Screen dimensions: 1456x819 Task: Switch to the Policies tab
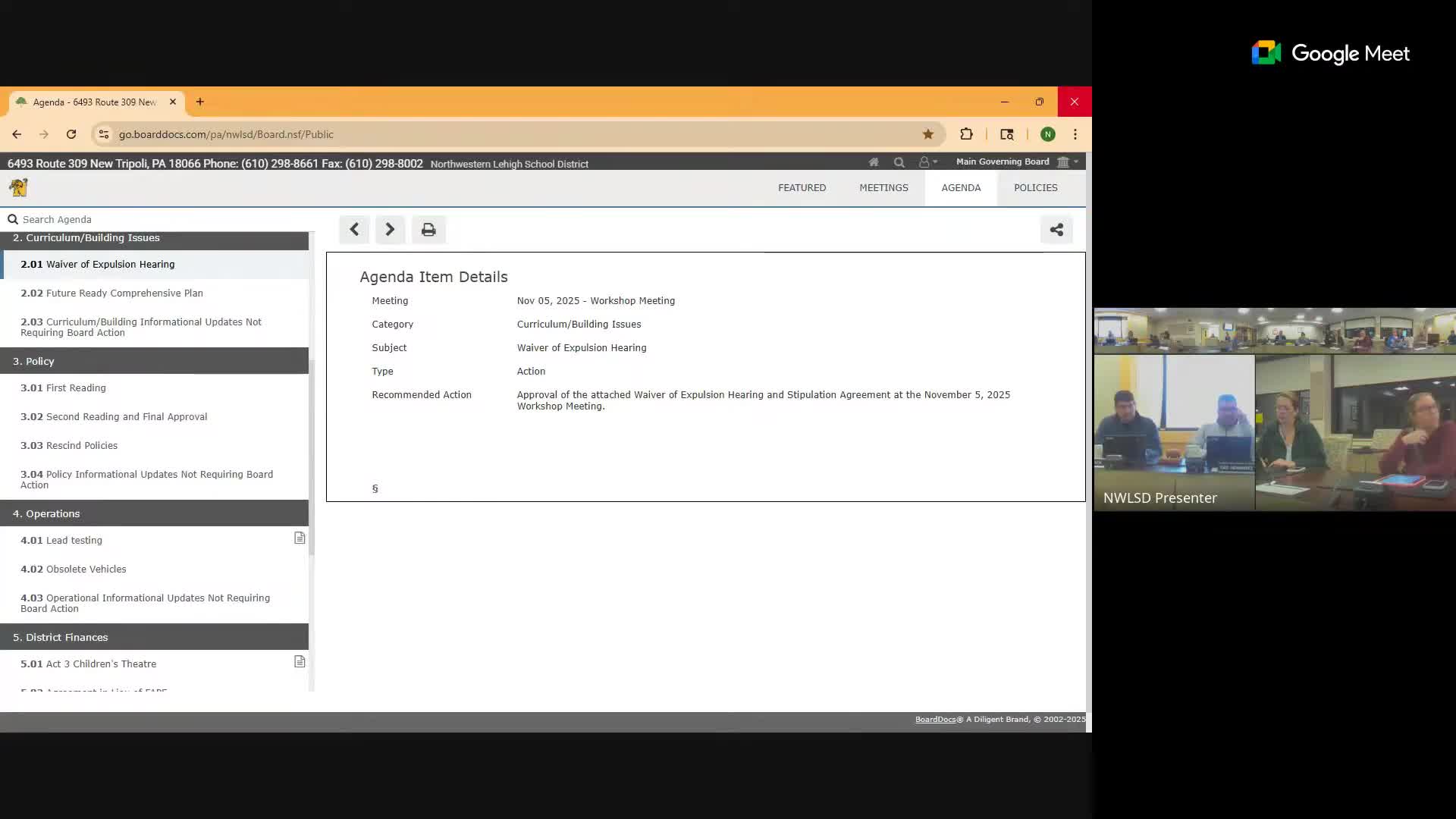1035,188
